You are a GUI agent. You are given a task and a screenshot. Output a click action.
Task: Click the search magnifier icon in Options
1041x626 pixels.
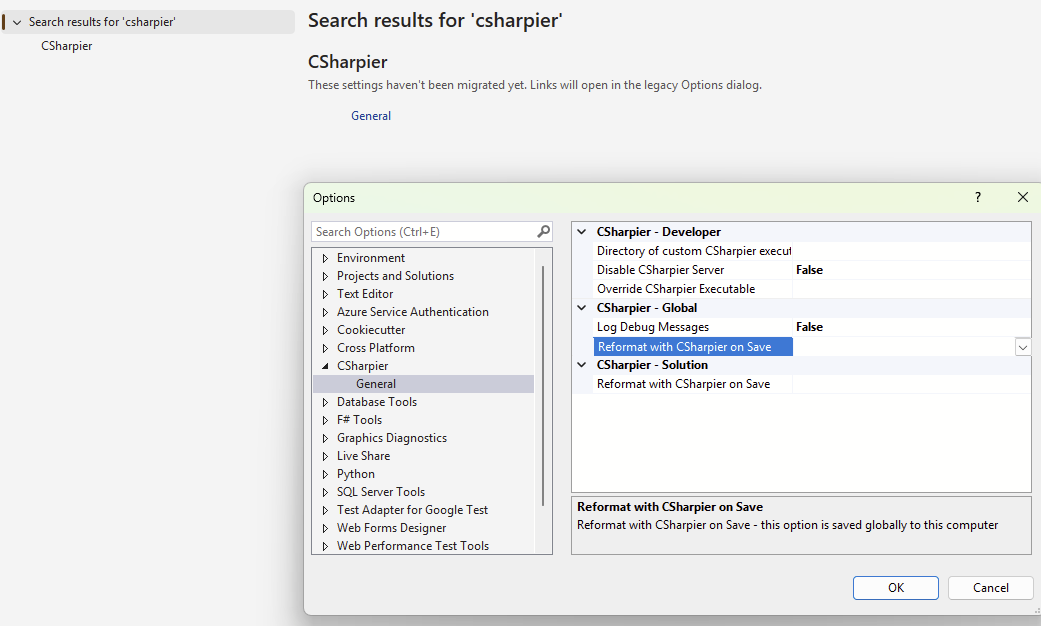click(543, 232)
